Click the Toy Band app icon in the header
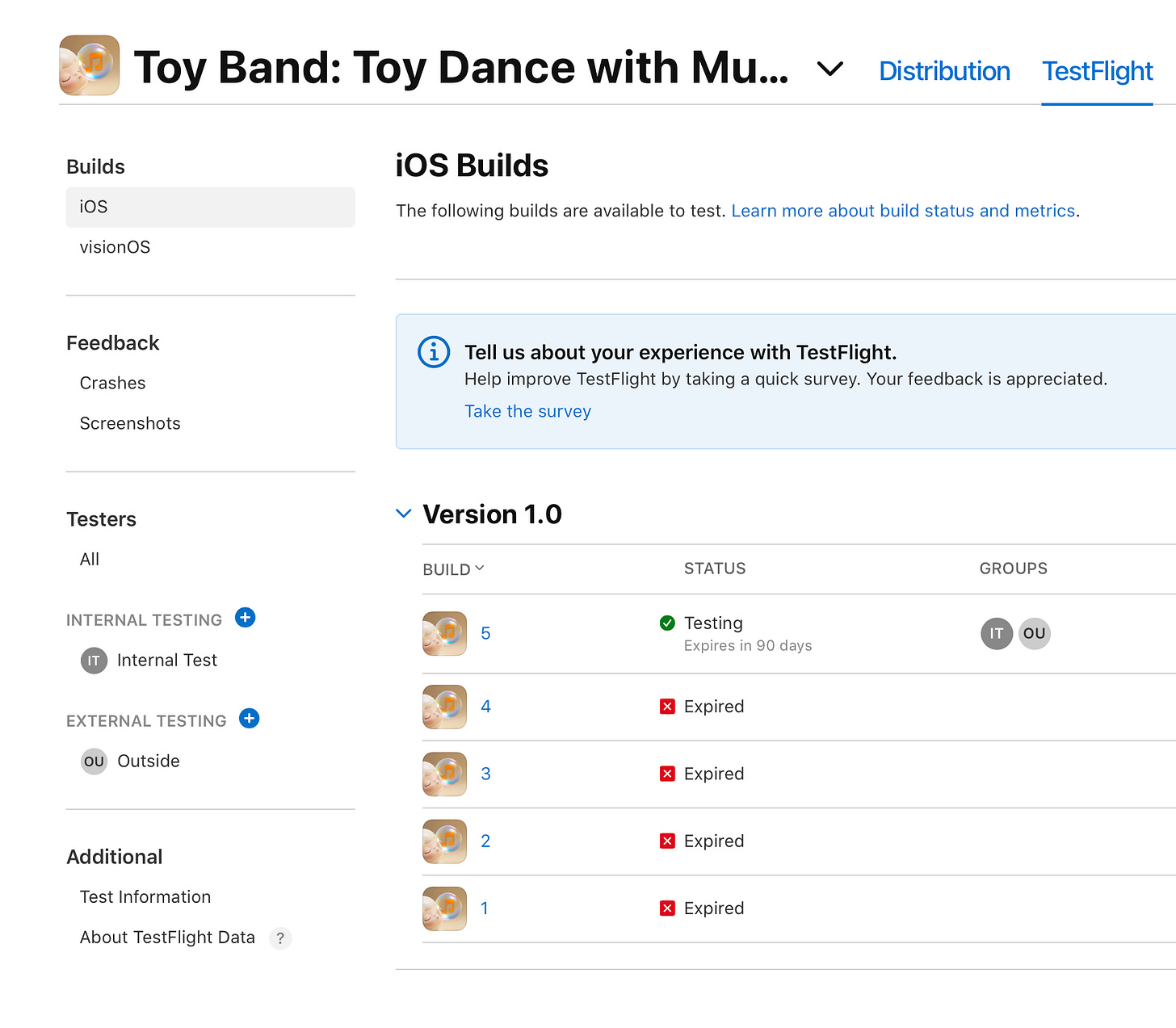Image resolution: width=1176 pixels, height=1028 pixels. click(89, 65)
